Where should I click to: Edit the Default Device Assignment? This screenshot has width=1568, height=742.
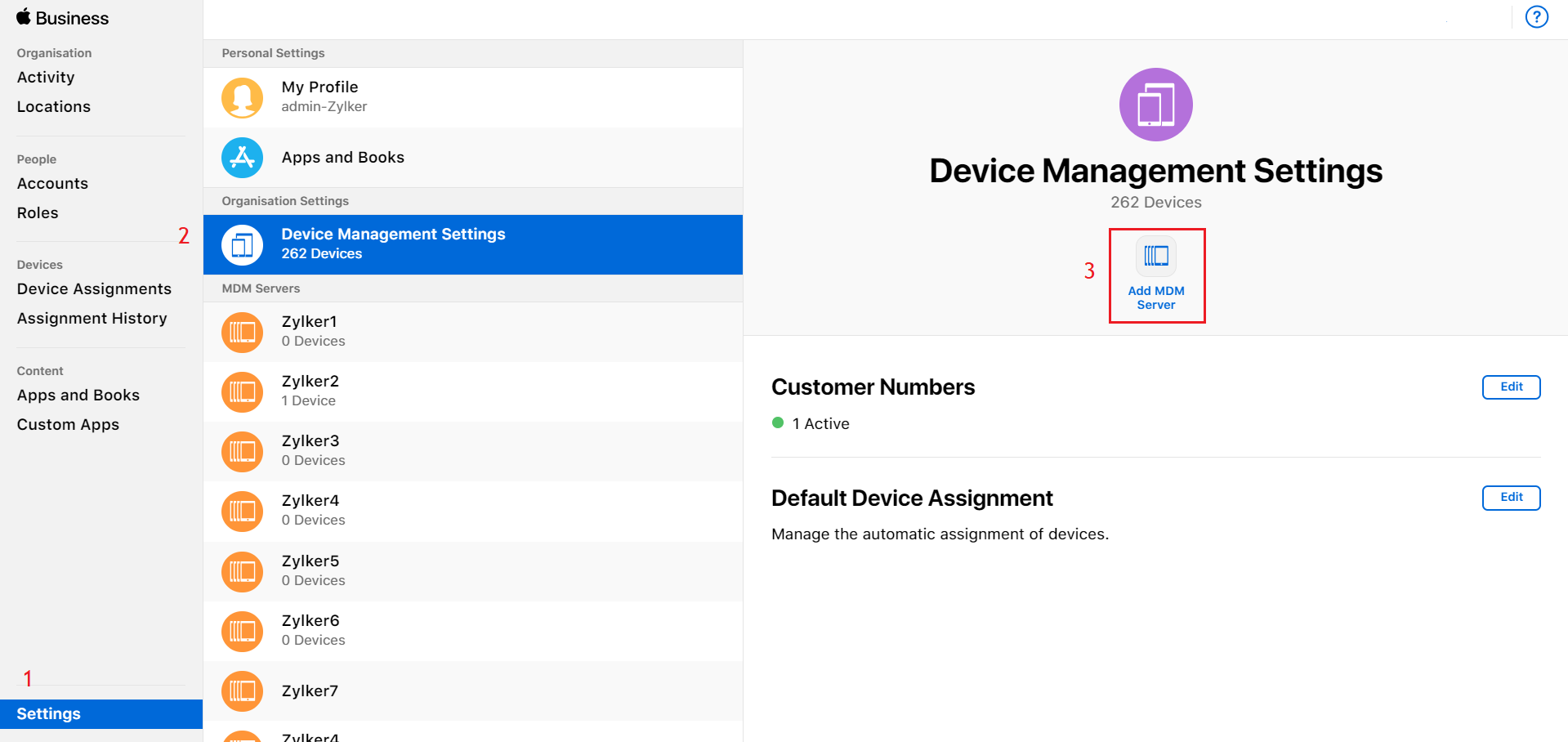tap(1511, 498)
